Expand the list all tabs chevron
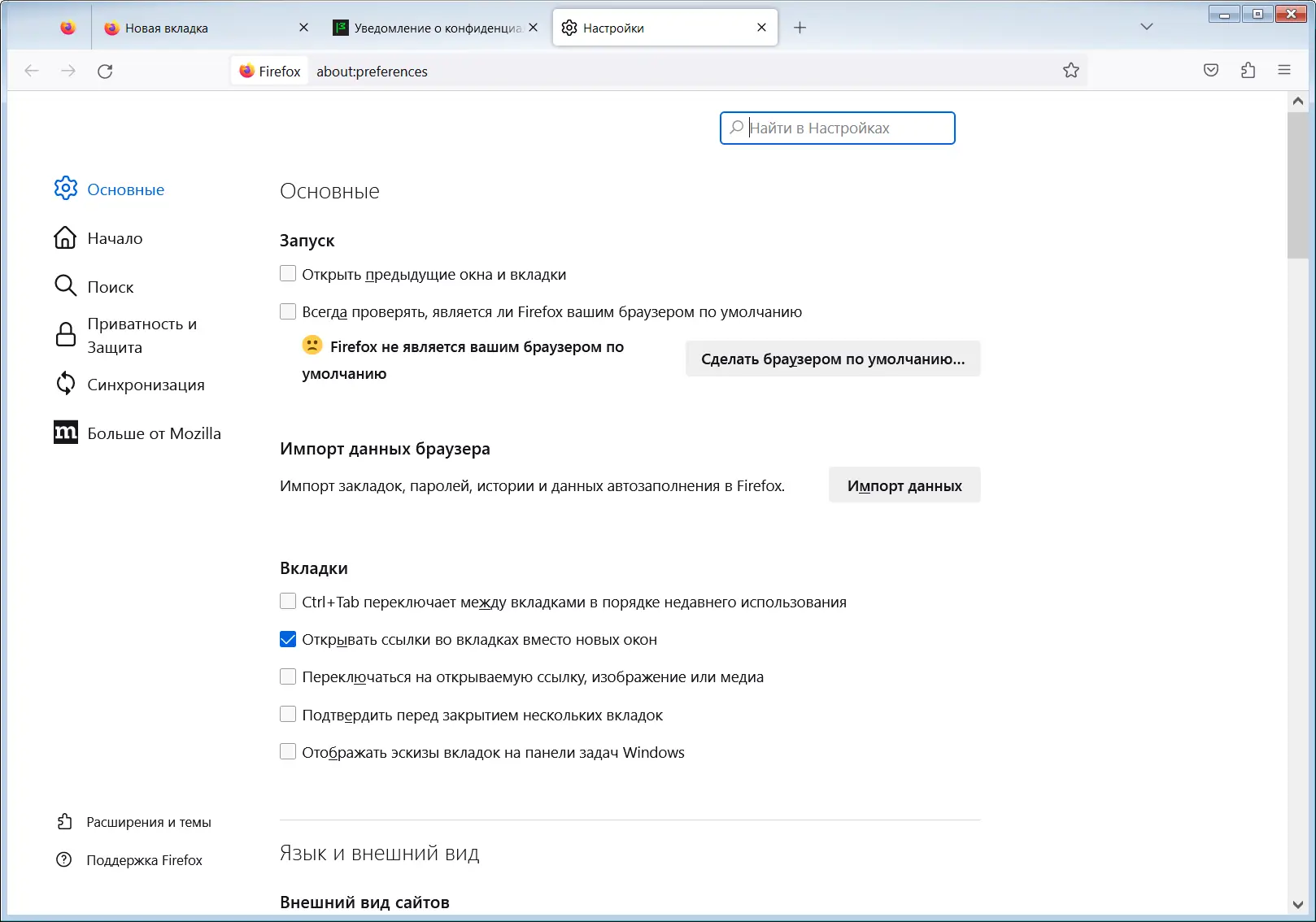The width and height of the screenshot is (1316, 922). (1146, 27)
